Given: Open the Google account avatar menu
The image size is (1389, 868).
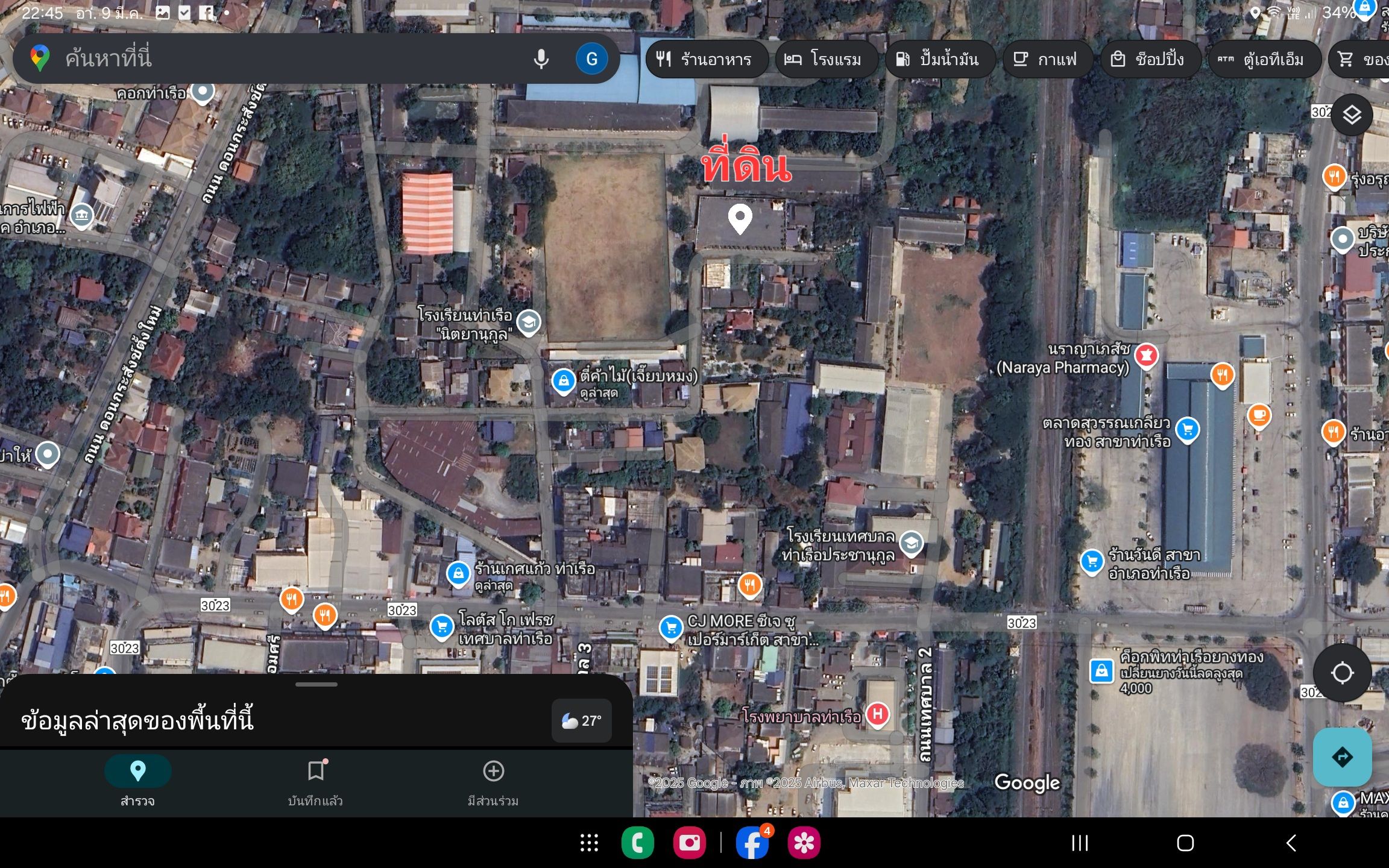Looking at the screenshot, I should pos(591,58).
